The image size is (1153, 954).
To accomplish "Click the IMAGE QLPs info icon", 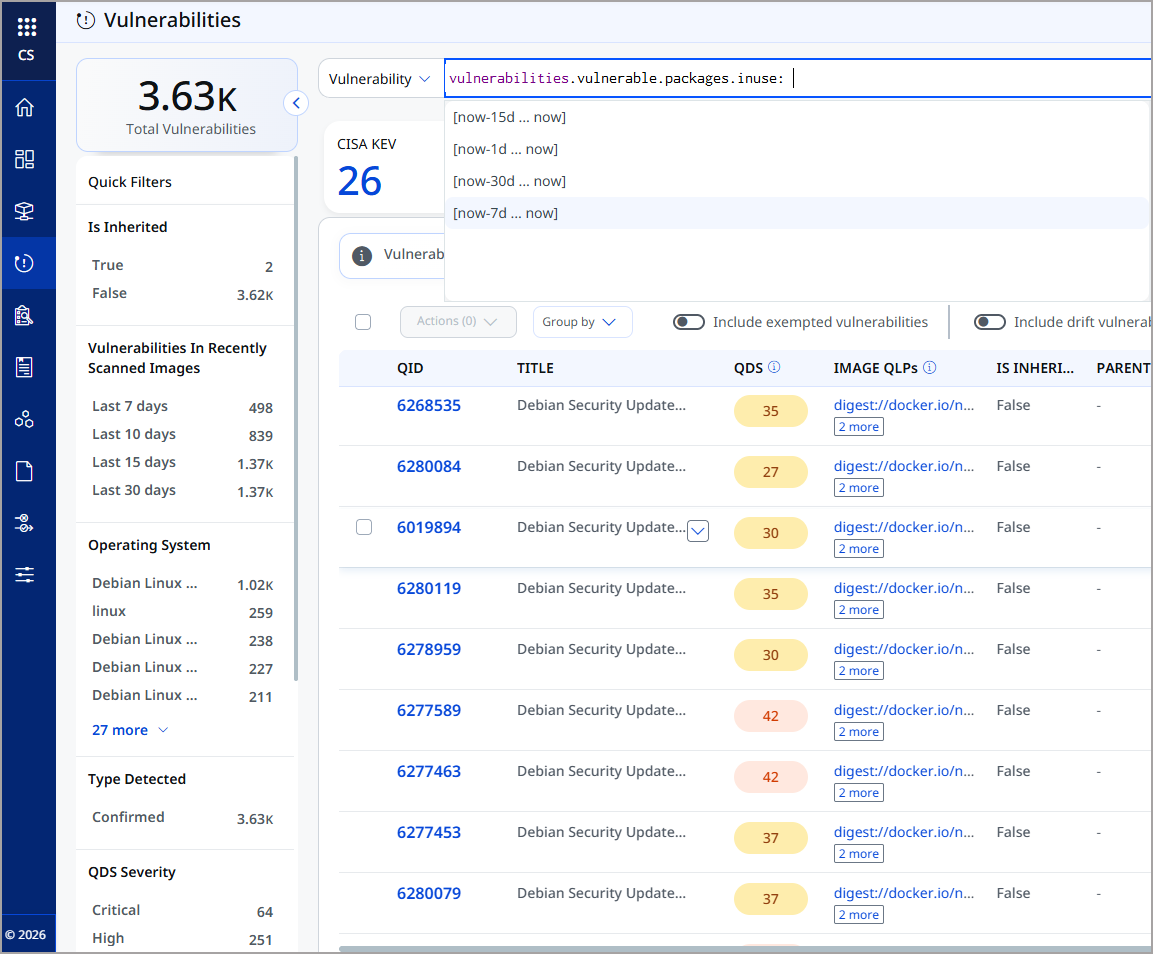I will pos(929,367).
